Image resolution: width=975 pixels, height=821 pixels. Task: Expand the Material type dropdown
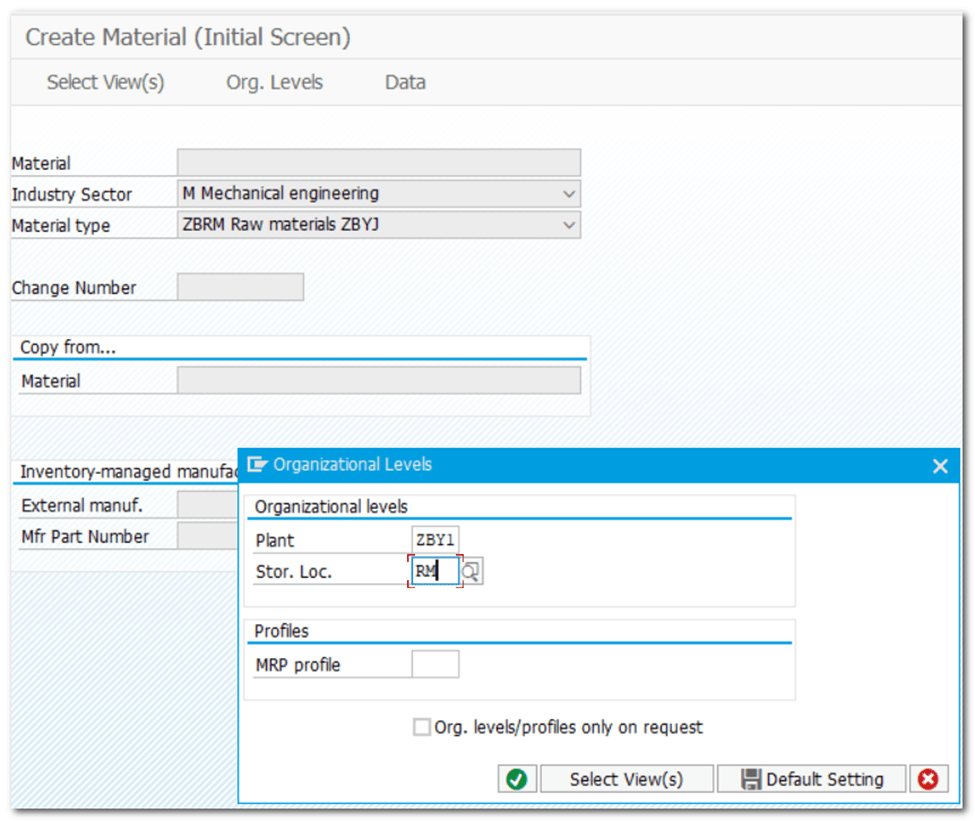pyautogui.click(x=569, y=225)
